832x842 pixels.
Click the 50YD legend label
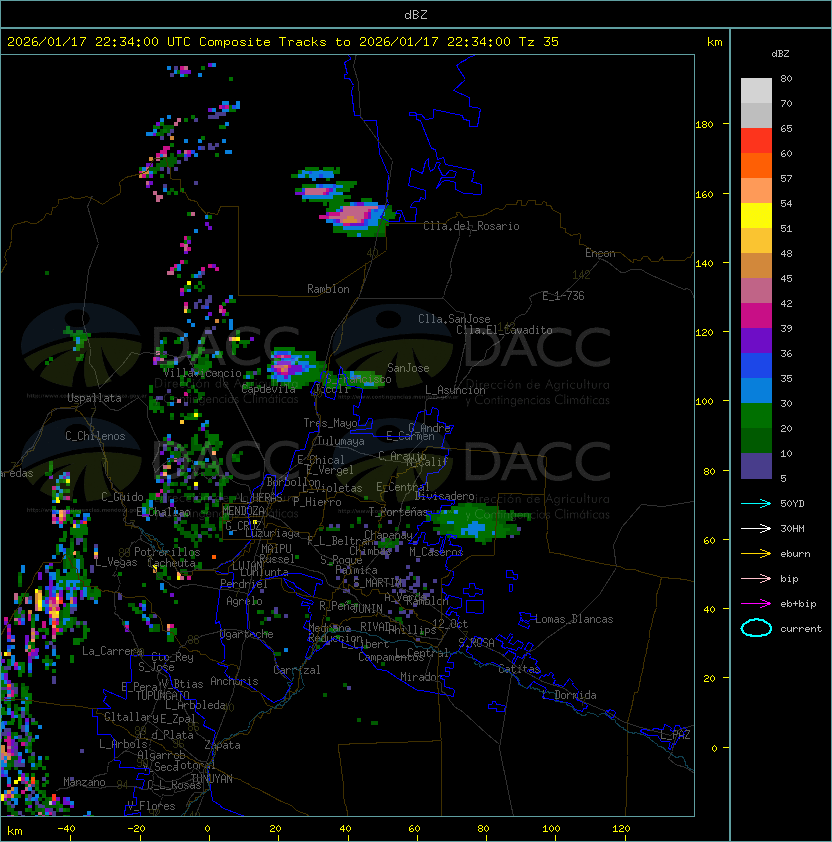coord(792,503)
